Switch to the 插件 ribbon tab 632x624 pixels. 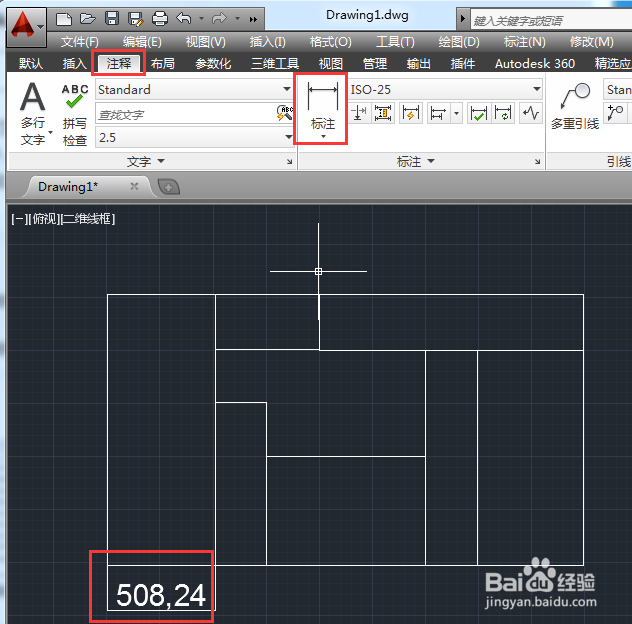pyautogui.click(x=463, y=64)
